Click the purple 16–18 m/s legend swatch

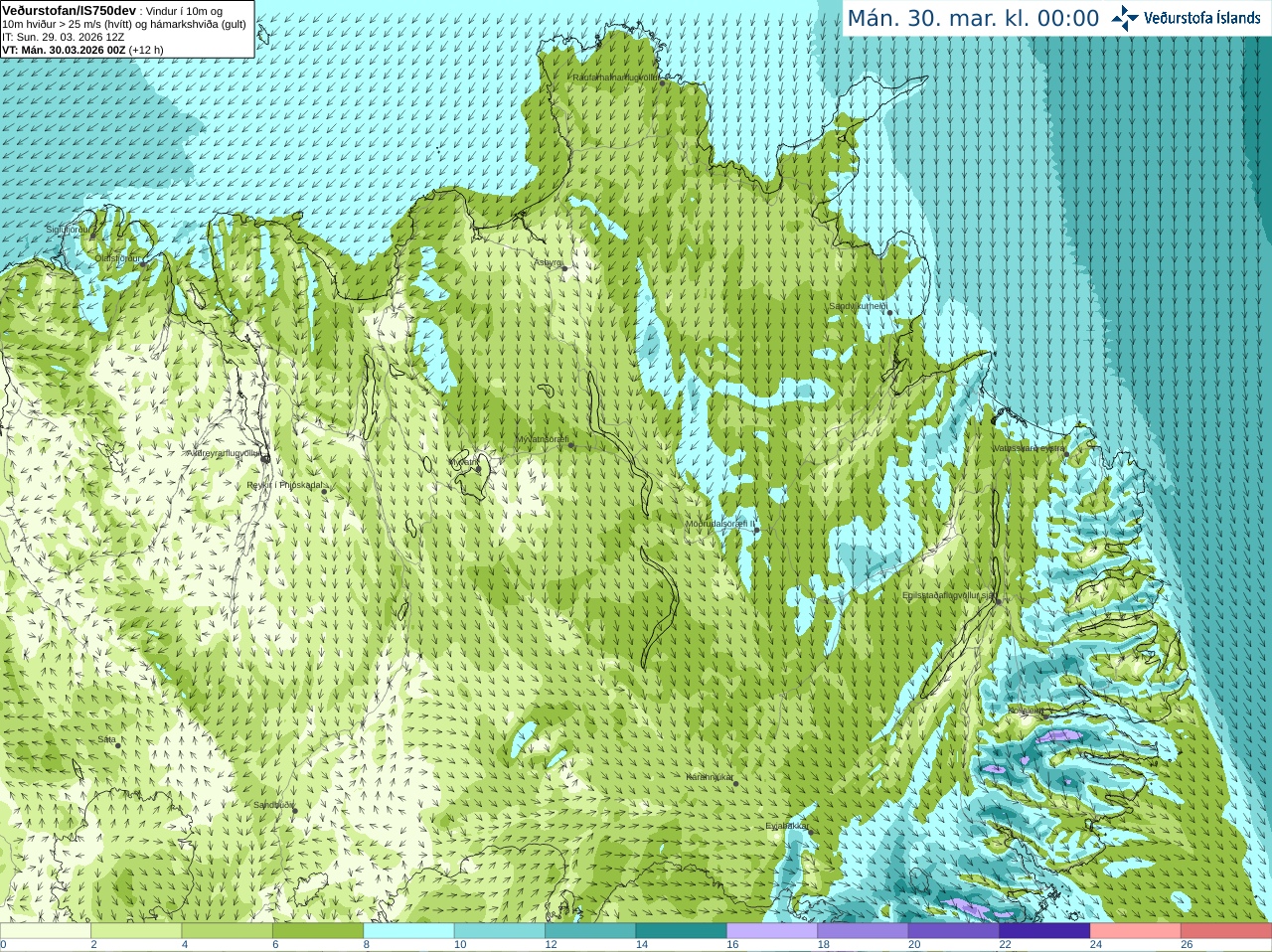(772, 931)
